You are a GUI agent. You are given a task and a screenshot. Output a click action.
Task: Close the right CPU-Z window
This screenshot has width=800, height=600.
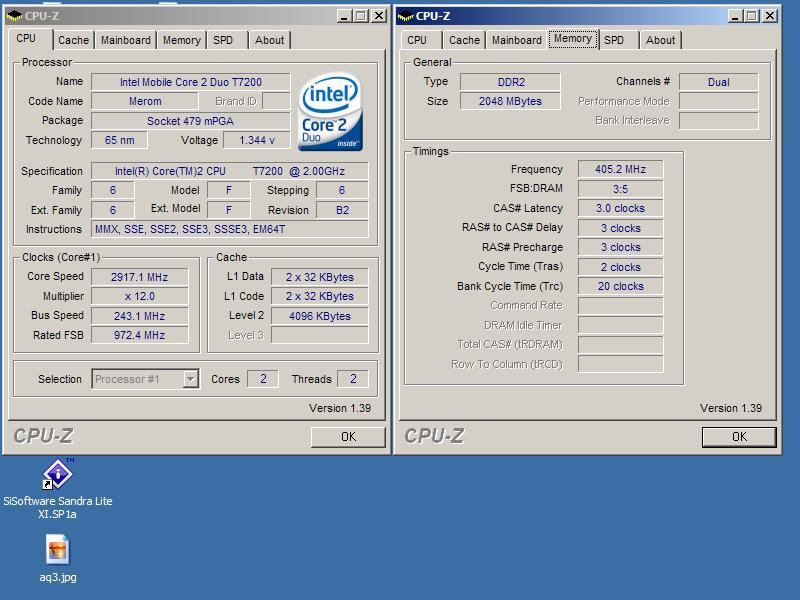[x=769, y=16]
